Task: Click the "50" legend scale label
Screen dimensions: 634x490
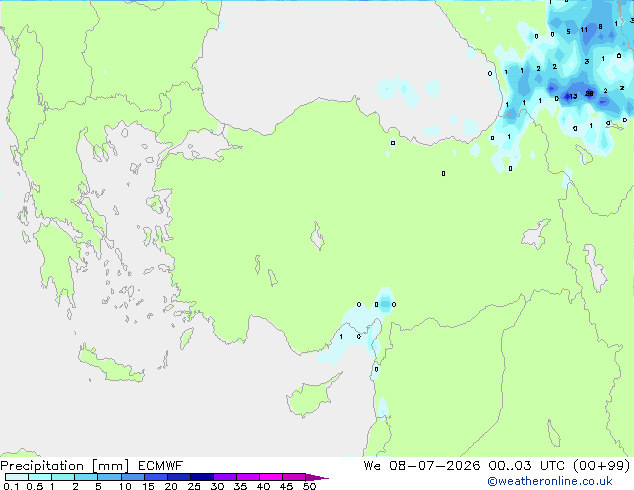Action: [x=309, y=486]
